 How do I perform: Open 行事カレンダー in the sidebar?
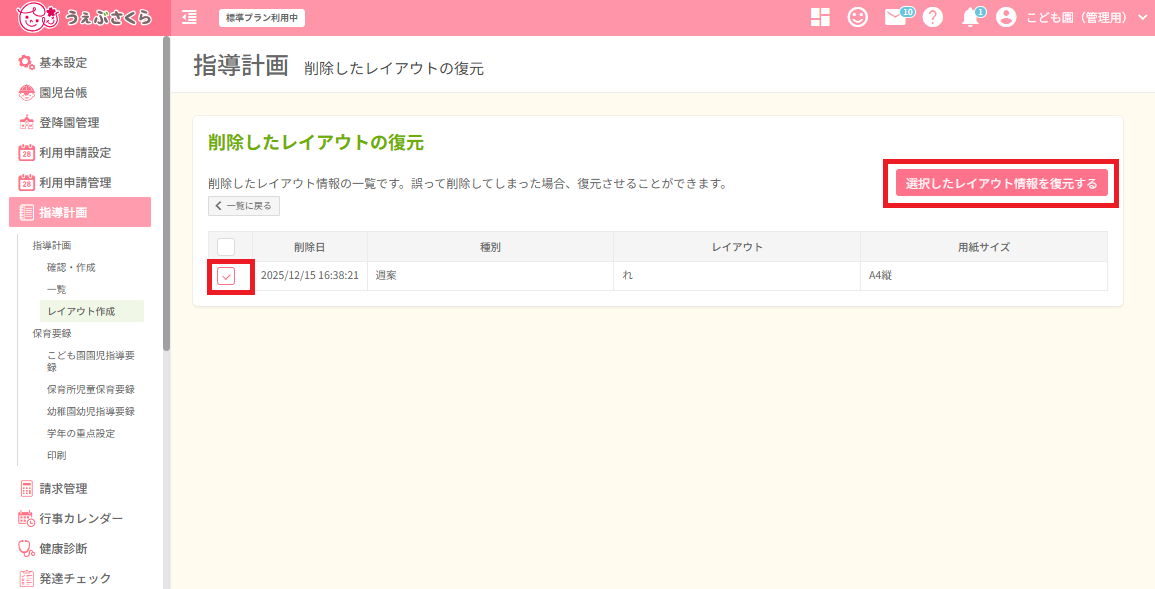coord(81,519)
